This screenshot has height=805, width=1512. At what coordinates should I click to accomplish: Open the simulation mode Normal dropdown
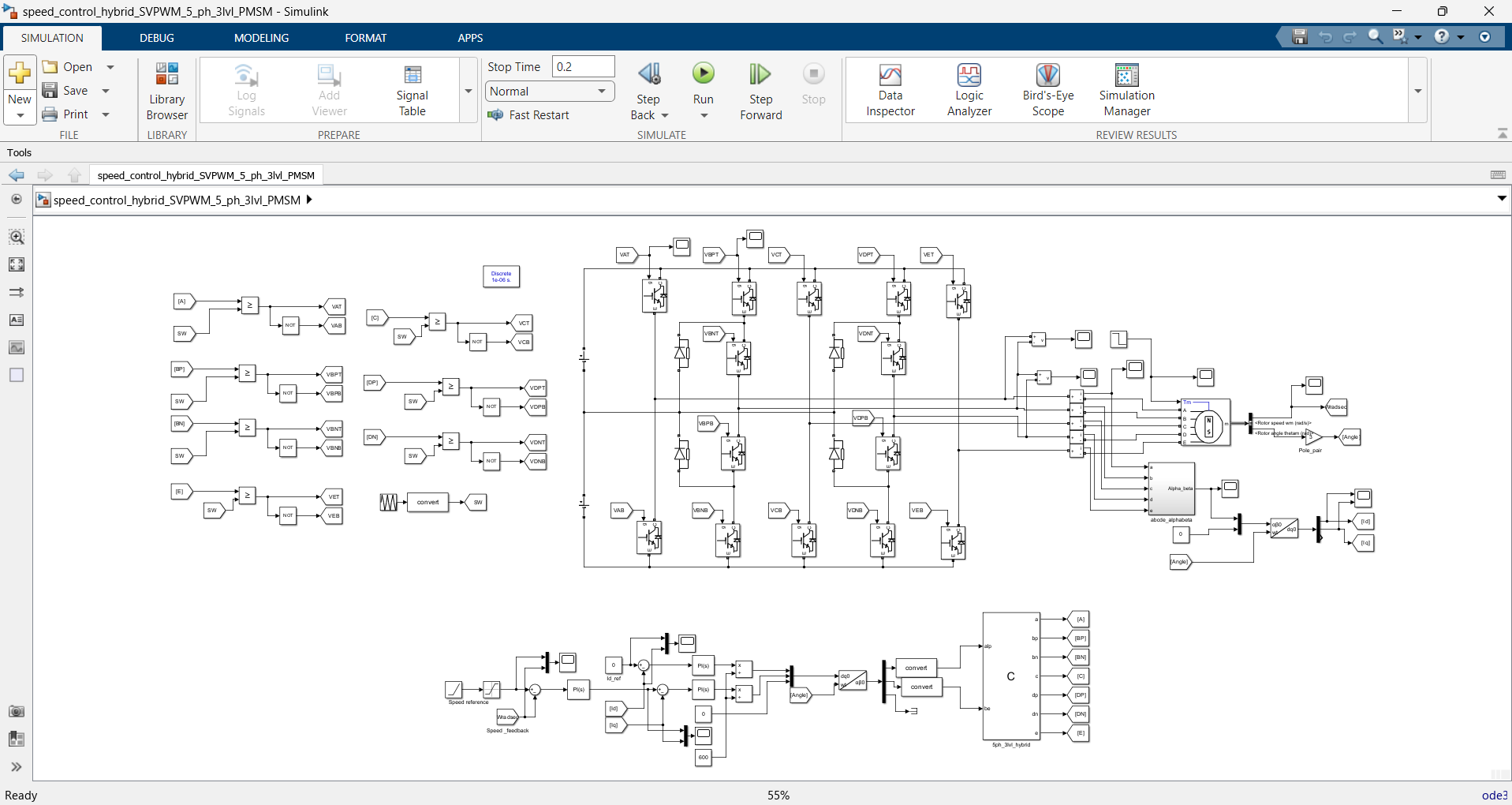tap(550, 92)
